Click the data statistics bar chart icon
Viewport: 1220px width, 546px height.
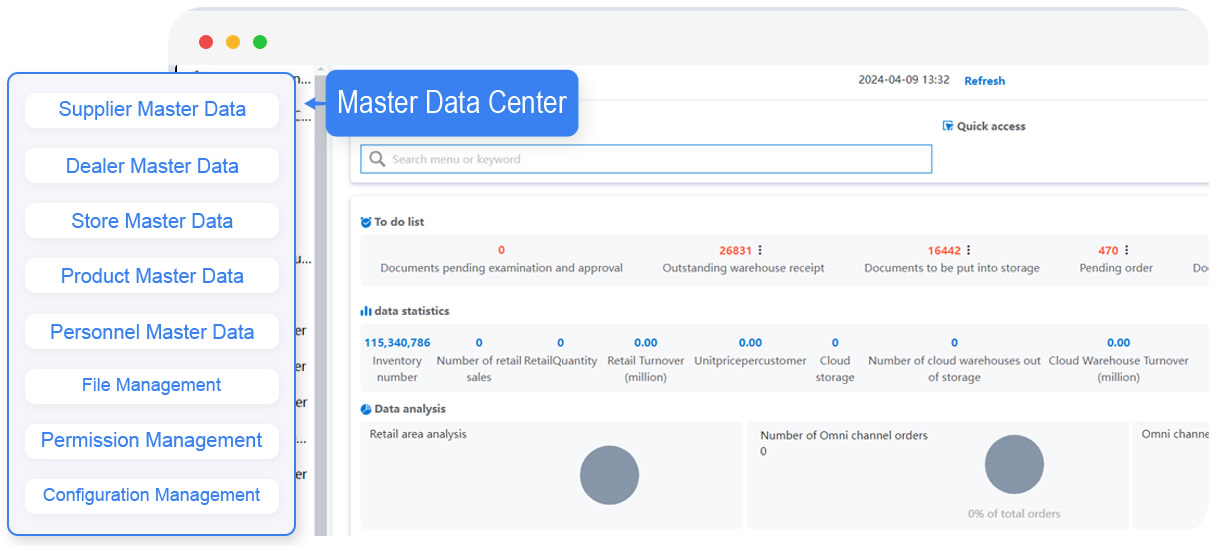pos(366,311)
